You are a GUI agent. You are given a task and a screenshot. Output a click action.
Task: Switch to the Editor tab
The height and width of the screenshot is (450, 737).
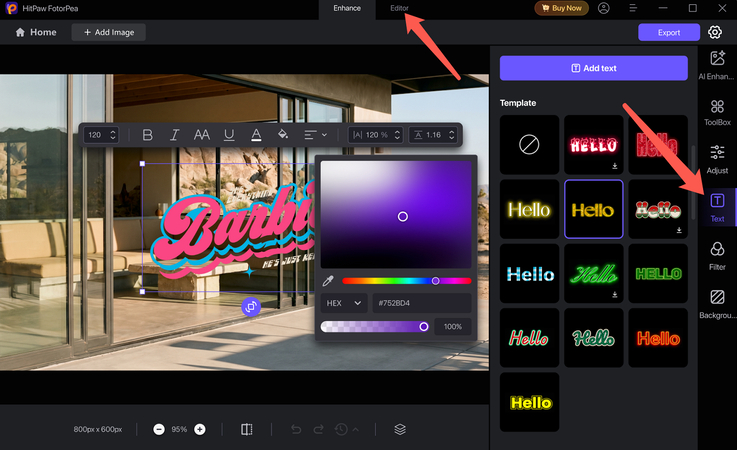(x=399, y=8)
